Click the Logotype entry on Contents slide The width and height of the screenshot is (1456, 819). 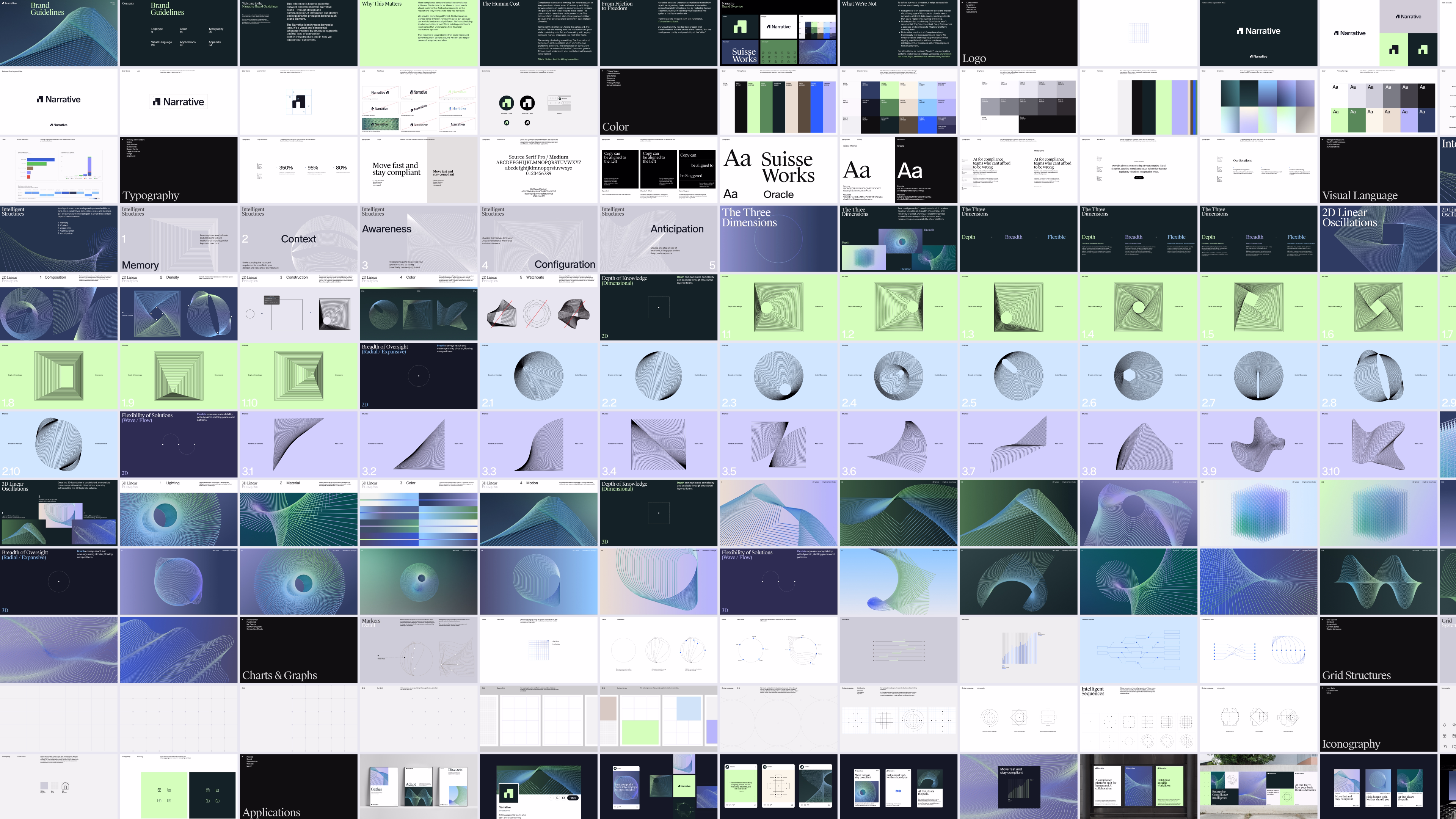coord(157,30)
